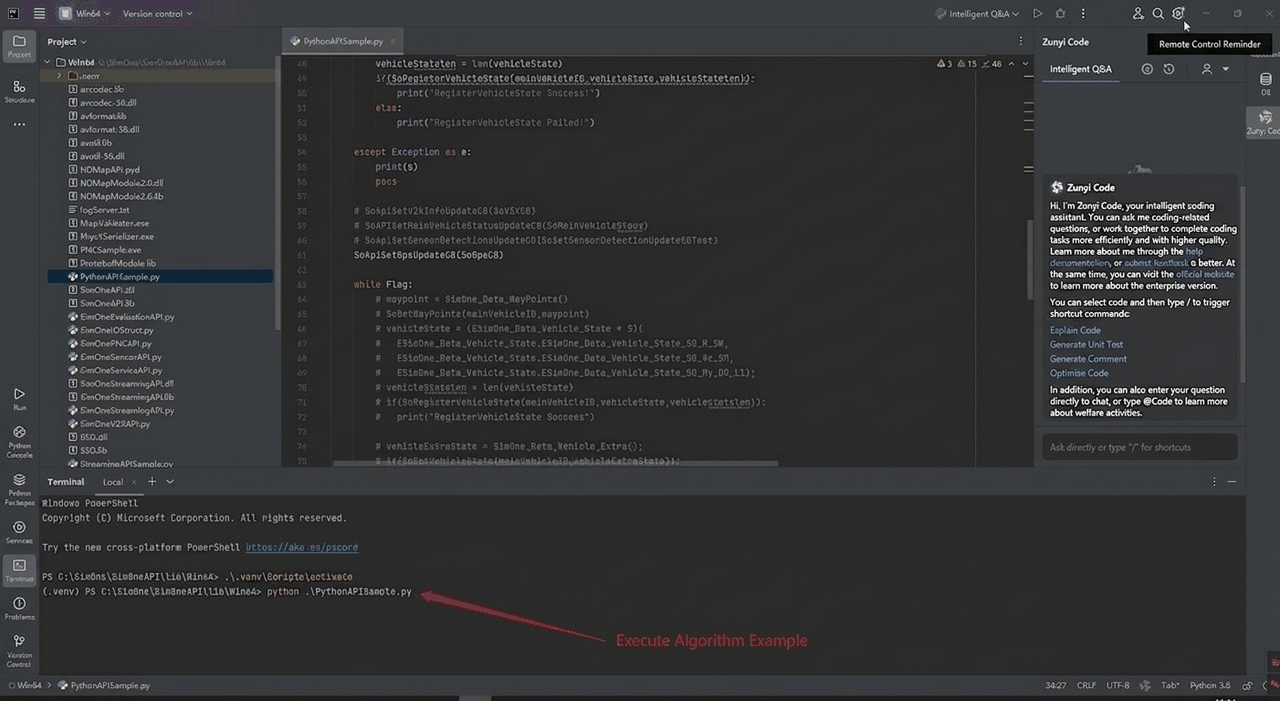
Task: Select the Intelligent Q&A tab
Action: [1080, 69]
